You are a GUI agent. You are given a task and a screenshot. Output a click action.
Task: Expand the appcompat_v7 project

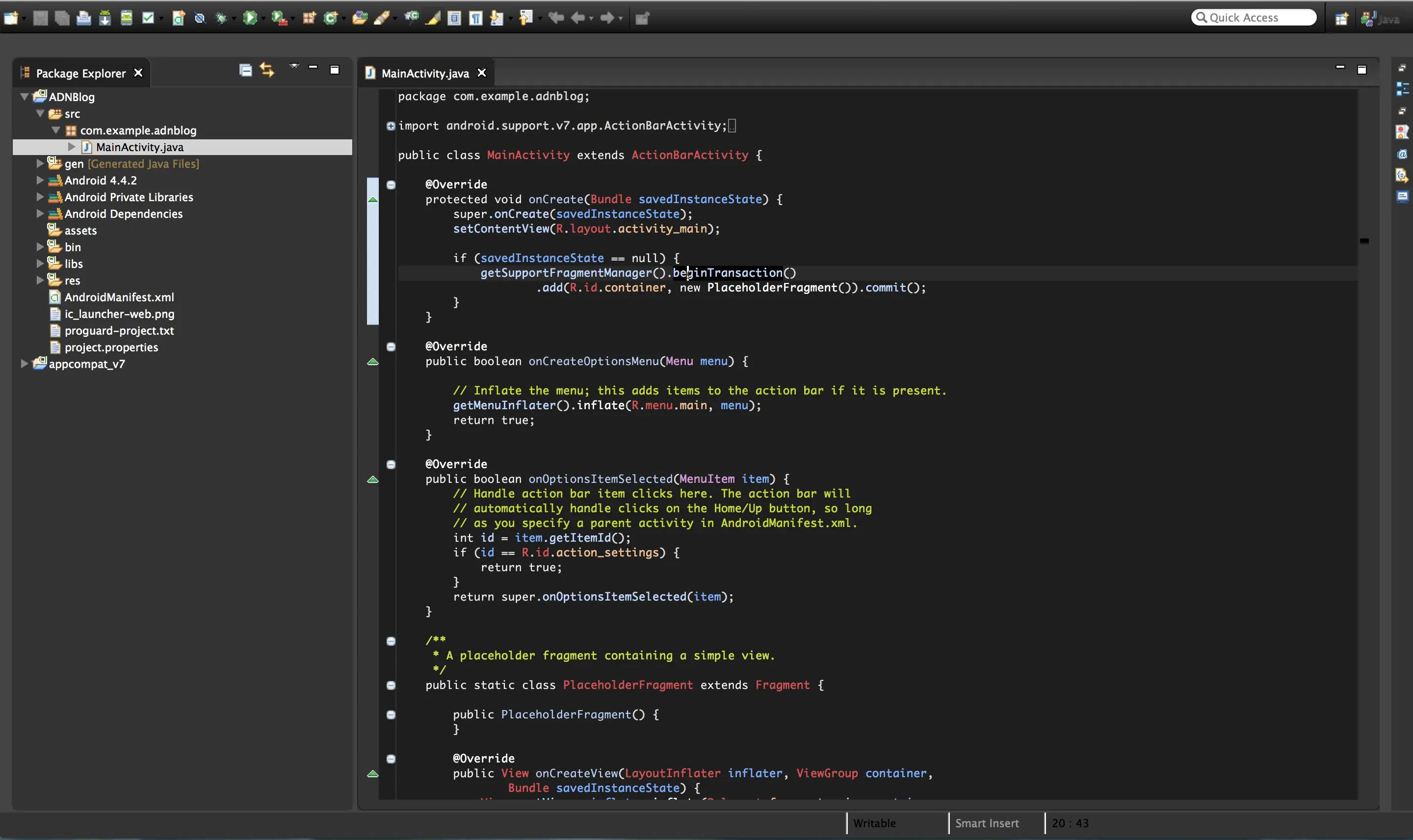coord(25,364)
